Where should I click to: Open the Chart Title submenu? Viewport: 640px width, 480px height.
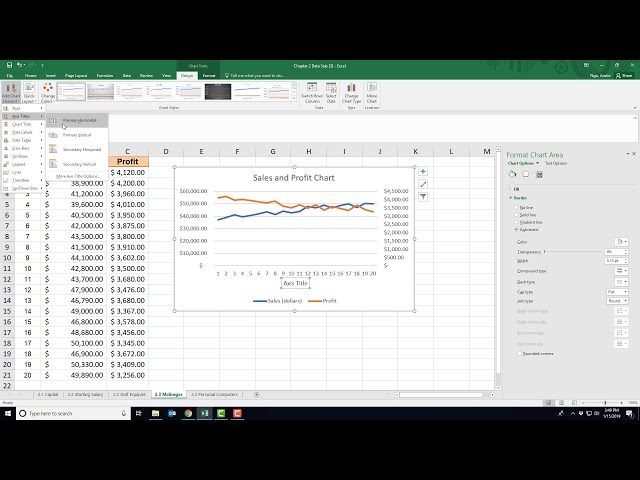click(x=23, y=124)
